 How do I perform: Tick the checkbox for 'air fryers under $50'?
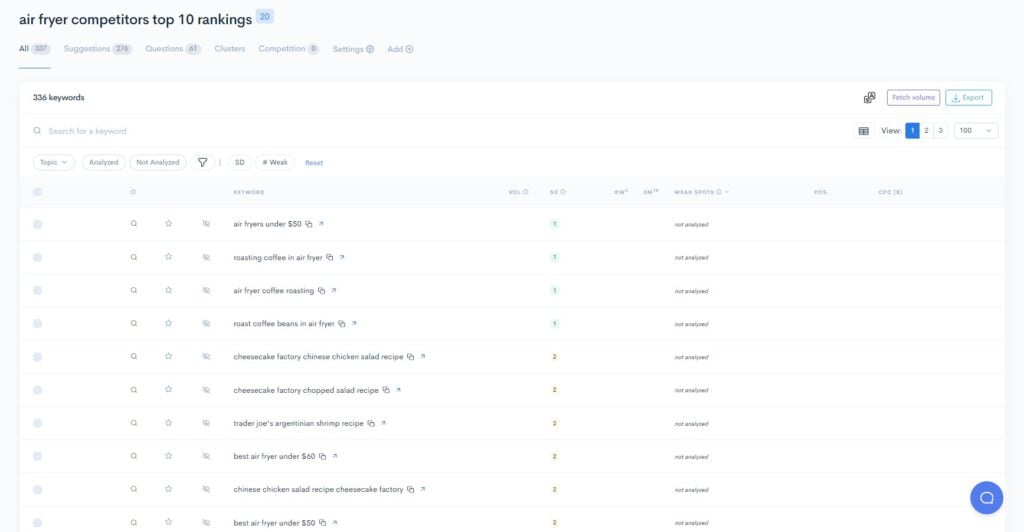click(37, 224)
